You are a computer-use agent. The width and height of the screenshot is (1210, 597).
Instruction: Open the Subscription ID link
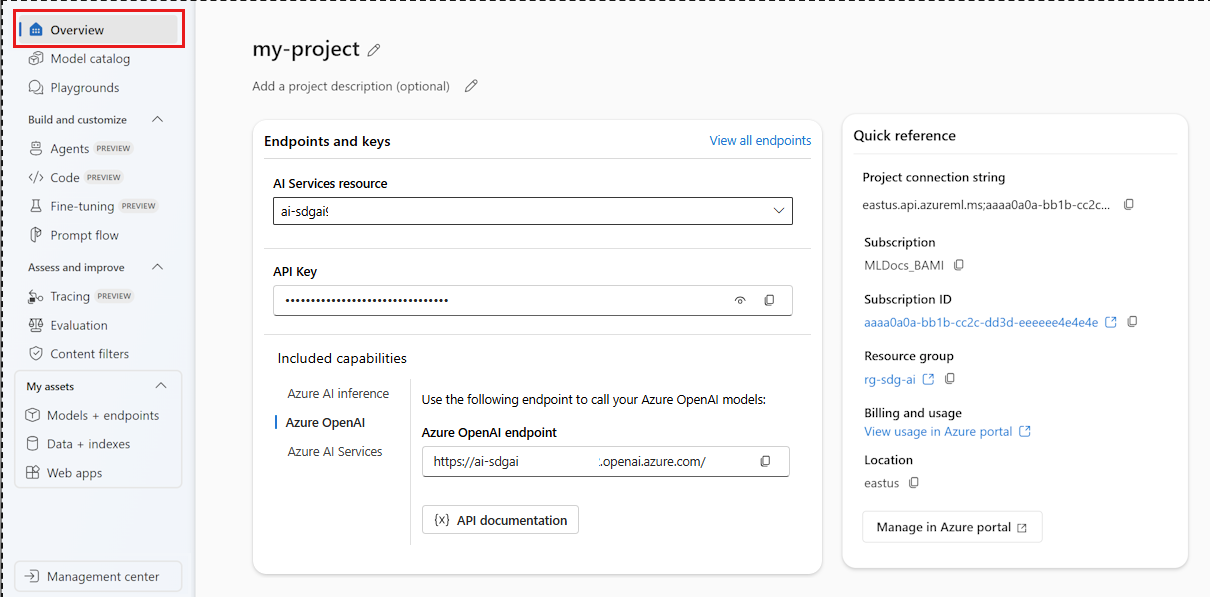click(x=981, y=322)
